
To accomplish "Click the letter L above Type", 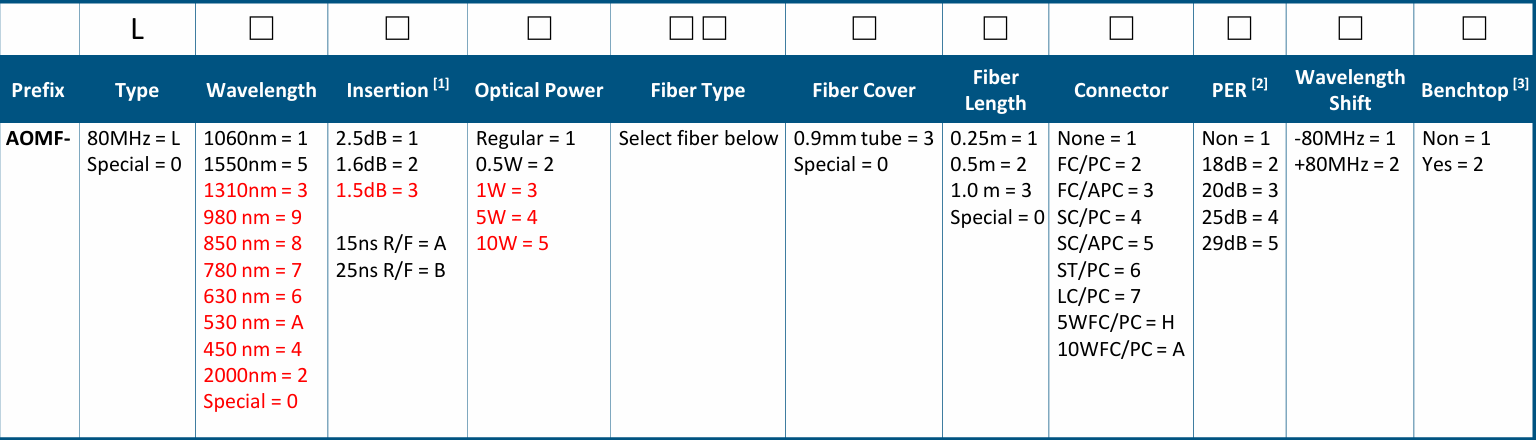I will (x=137, y=30).
